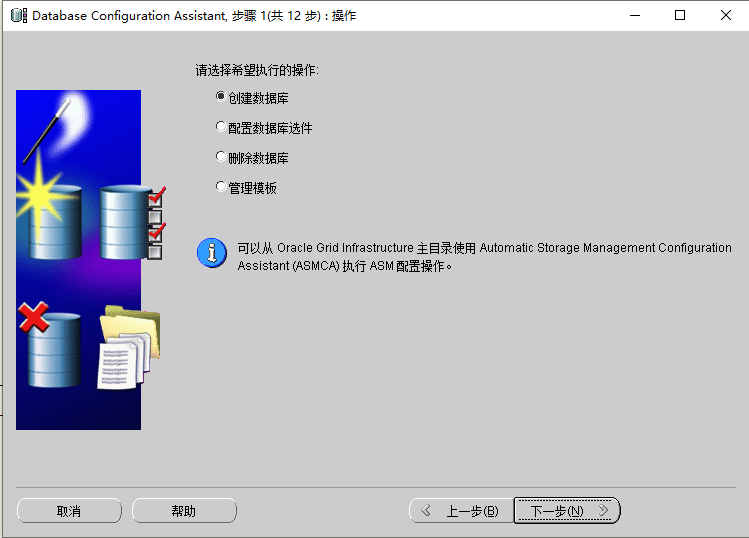The width and height of the screenshot is (749, 538).
Task: Click the wizard illustration image
Action: coord(91,260)
